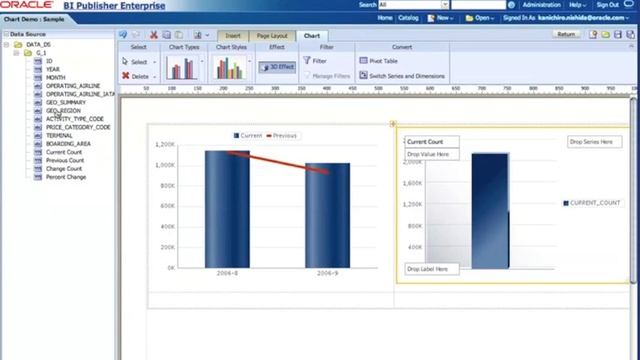
Task: Click the Current legend blue swatch
Action: (236, 136)
